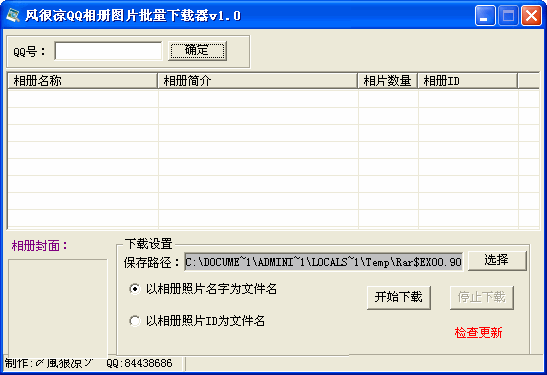
Task: Click the 保存路径 path field
Action: tap(323, 262)
